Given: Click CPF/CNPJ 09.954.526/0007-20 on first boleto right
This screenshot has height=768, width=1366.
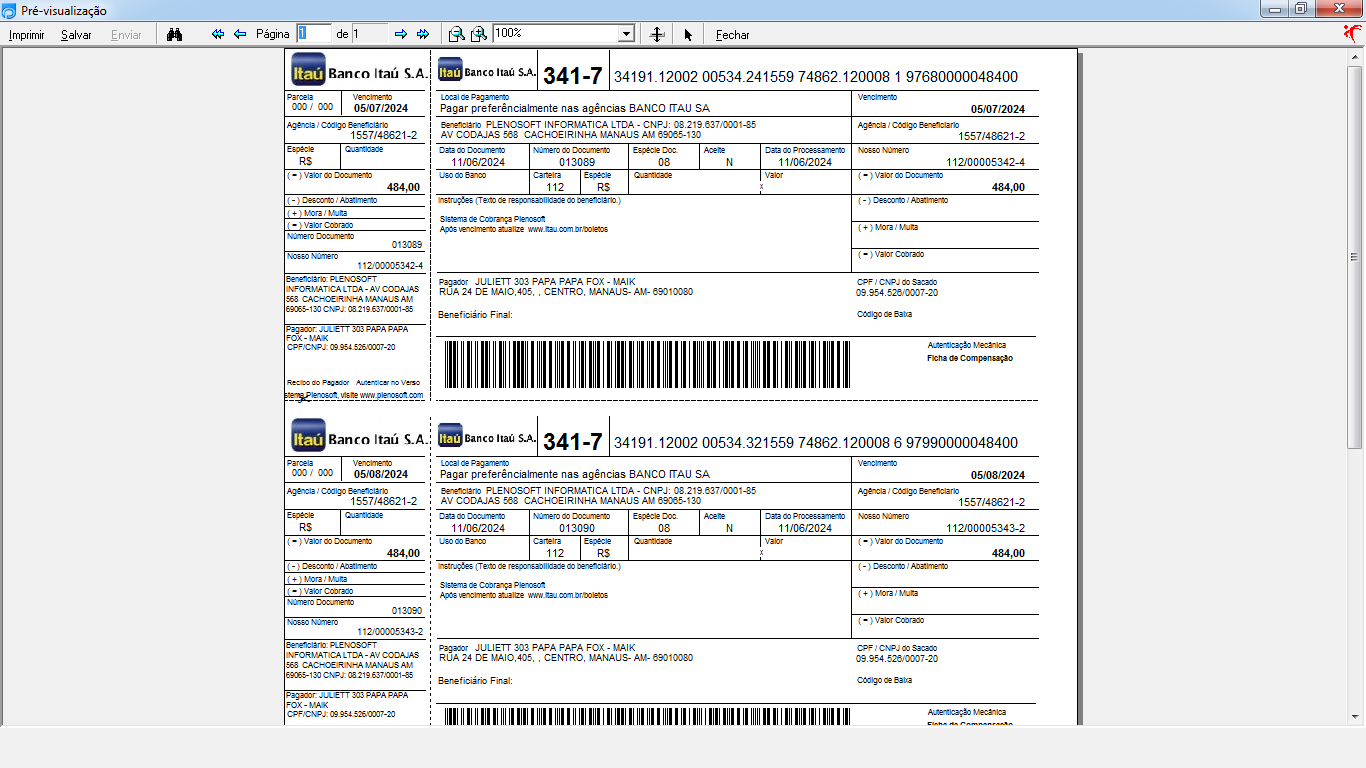Looking at the screenshot, I should (896, 293).
